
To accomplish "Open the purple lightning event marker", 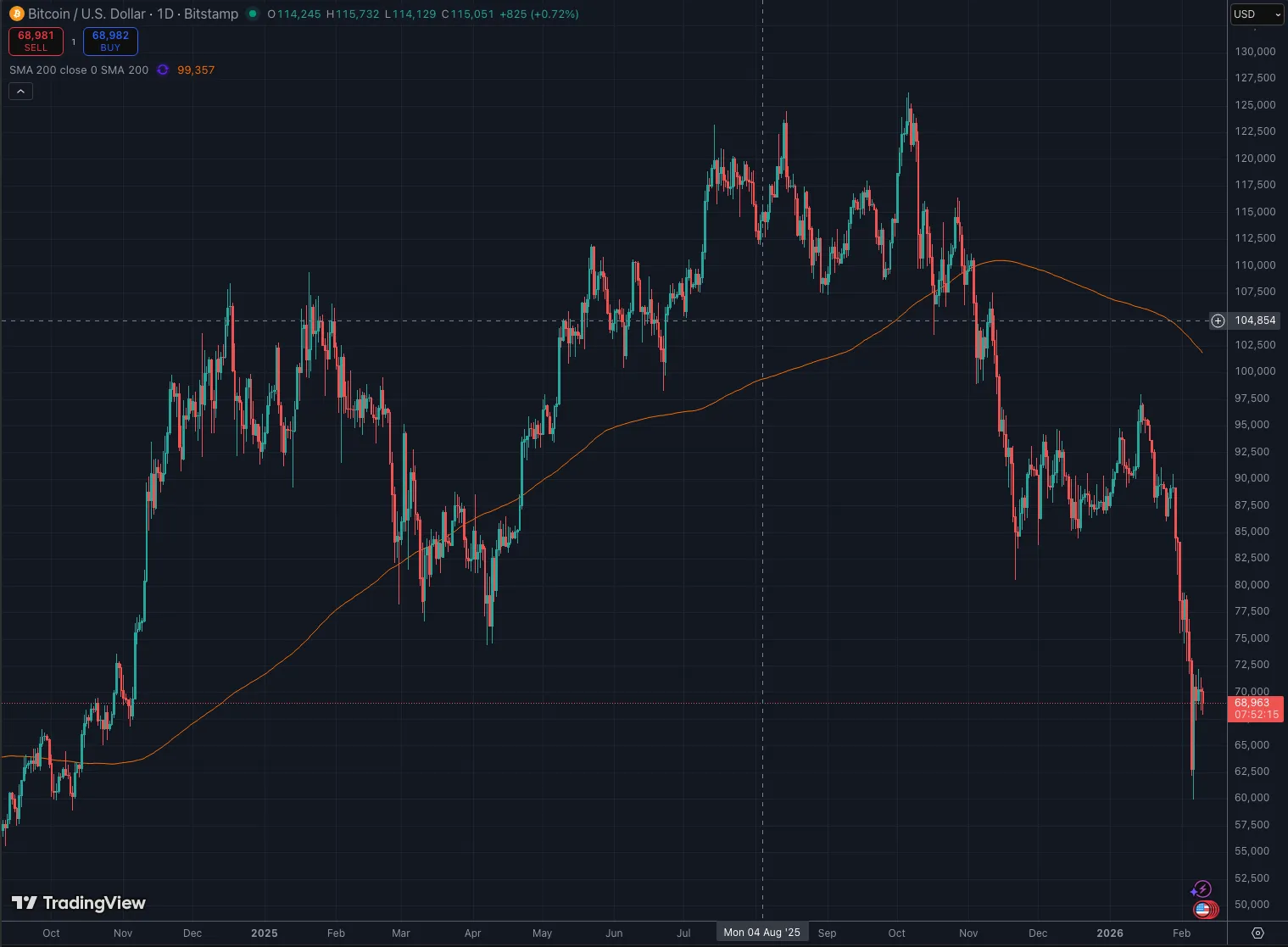I will [1202, 889].
